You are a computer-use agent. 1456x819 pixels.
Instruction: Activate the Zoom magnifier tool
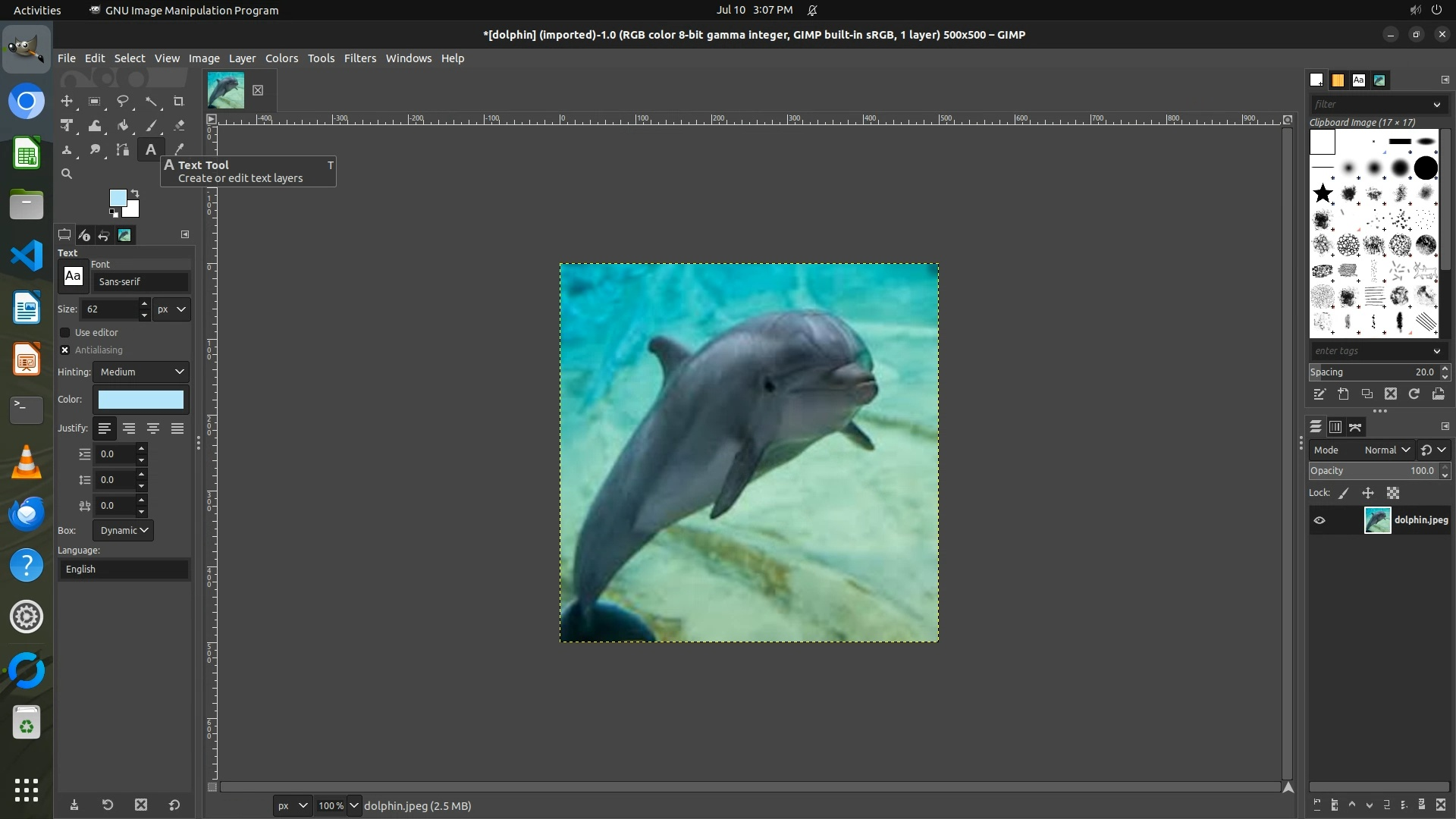(x=67, y=174)
